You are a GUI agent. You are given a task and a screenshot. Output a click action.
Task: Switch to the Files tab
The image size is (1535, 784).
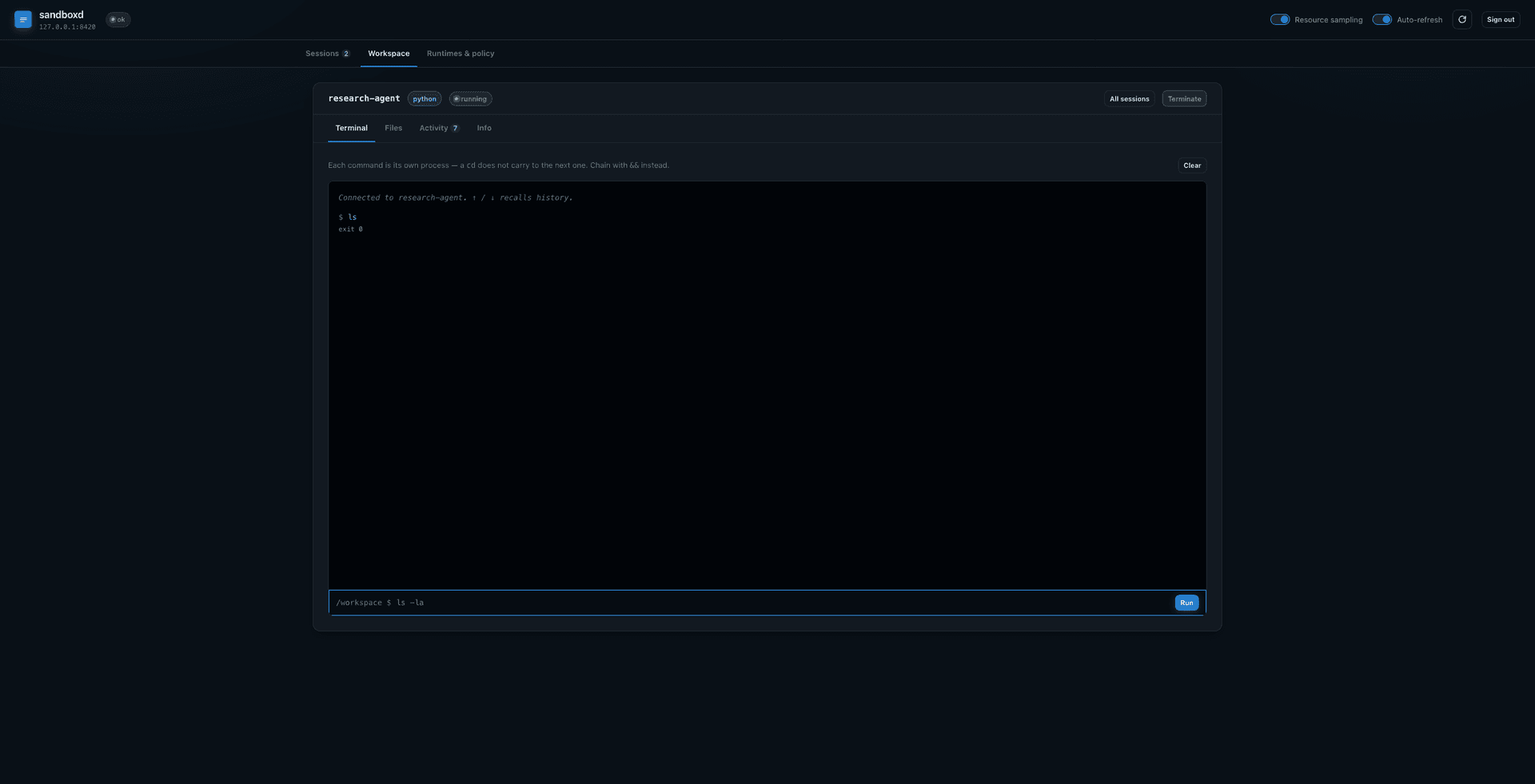(393, 128)
